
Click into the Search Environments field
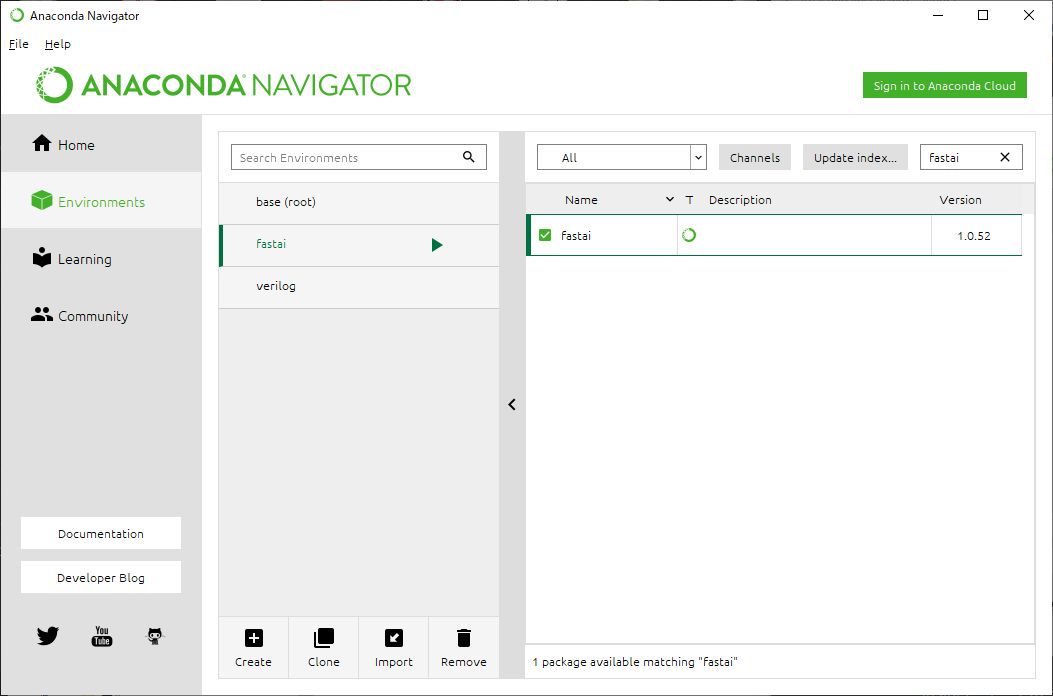click(x=359, y=157)
